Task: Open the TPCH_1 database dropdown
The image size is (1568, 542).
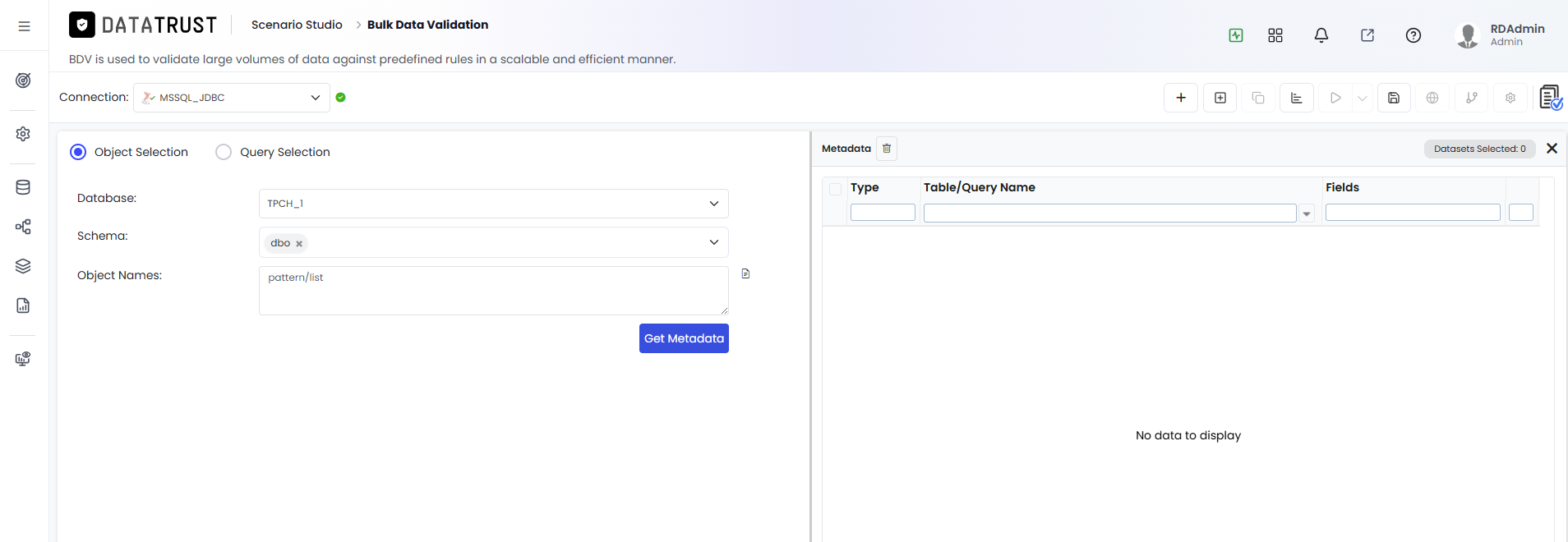Action: coord(494,204)
